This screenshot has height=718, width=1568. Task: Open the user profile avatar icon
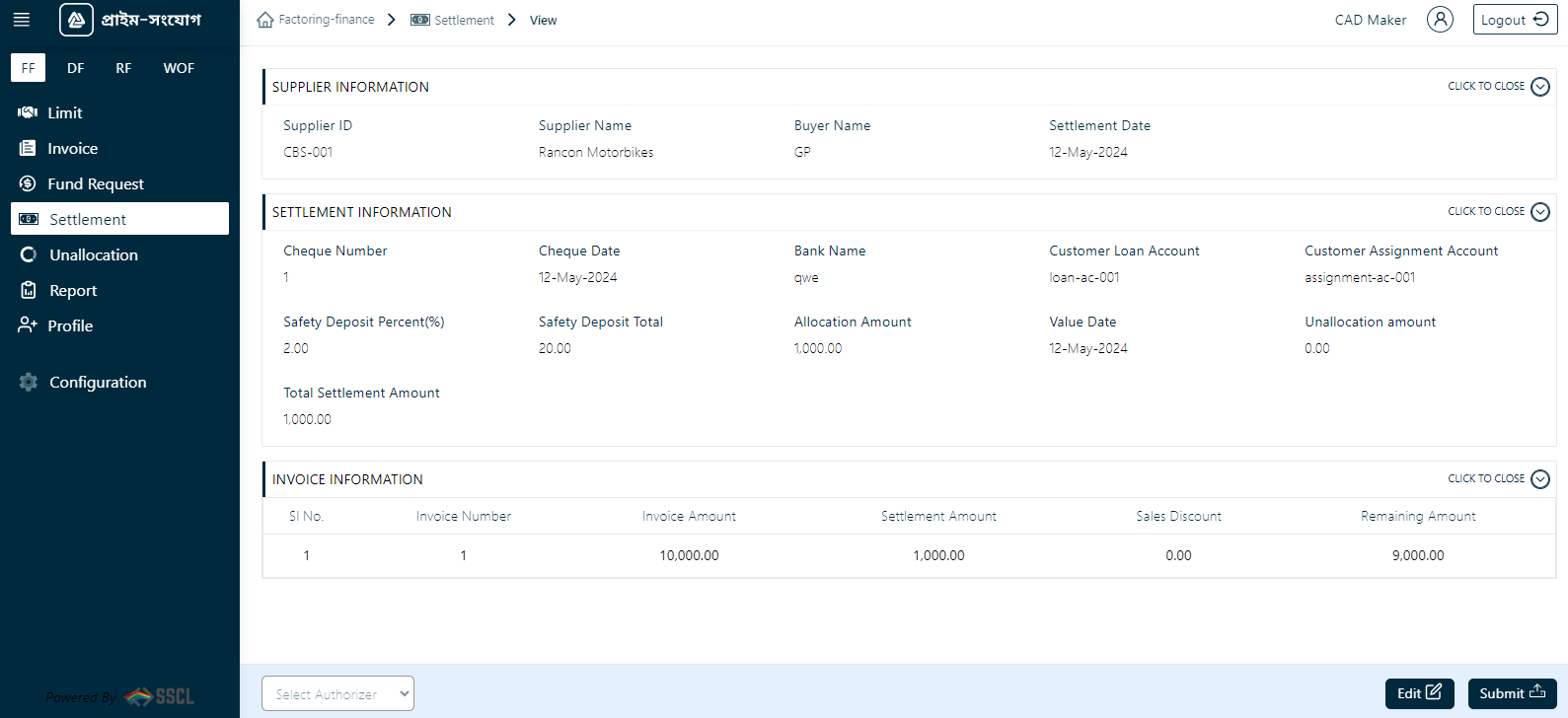1440,20
